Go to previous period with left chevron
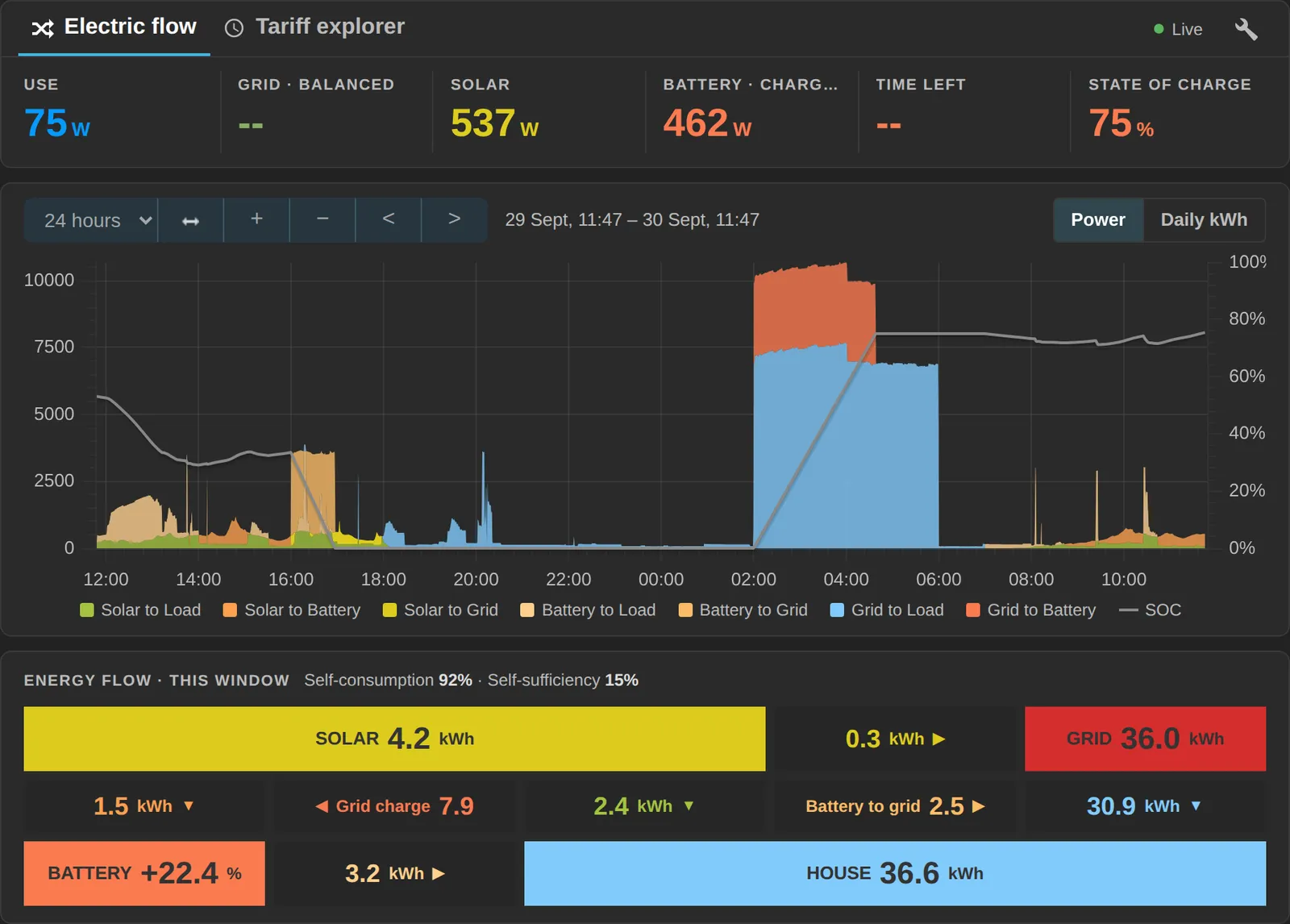 389,220
